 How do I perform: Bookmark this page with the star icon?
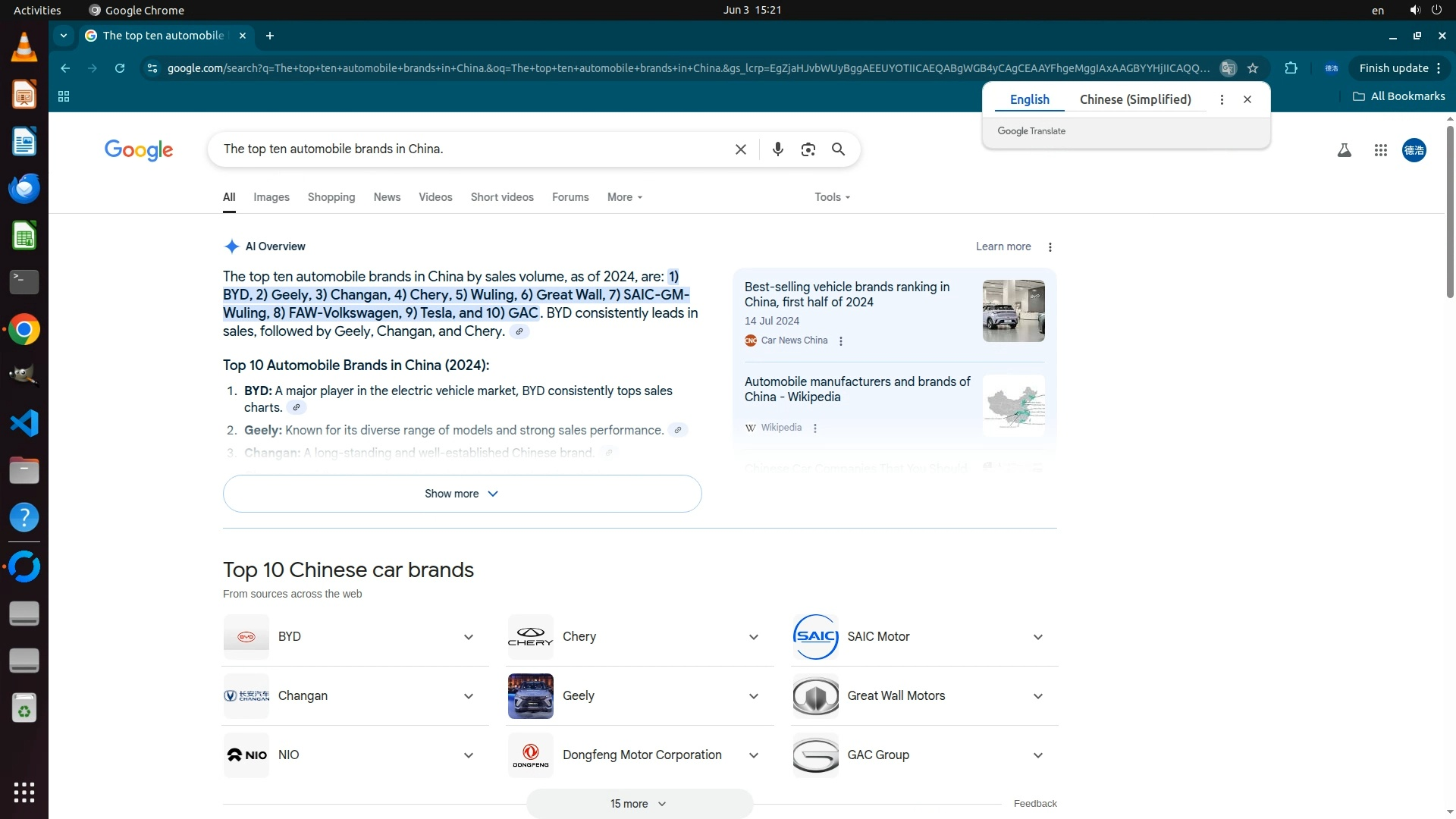coord(1253,68)
